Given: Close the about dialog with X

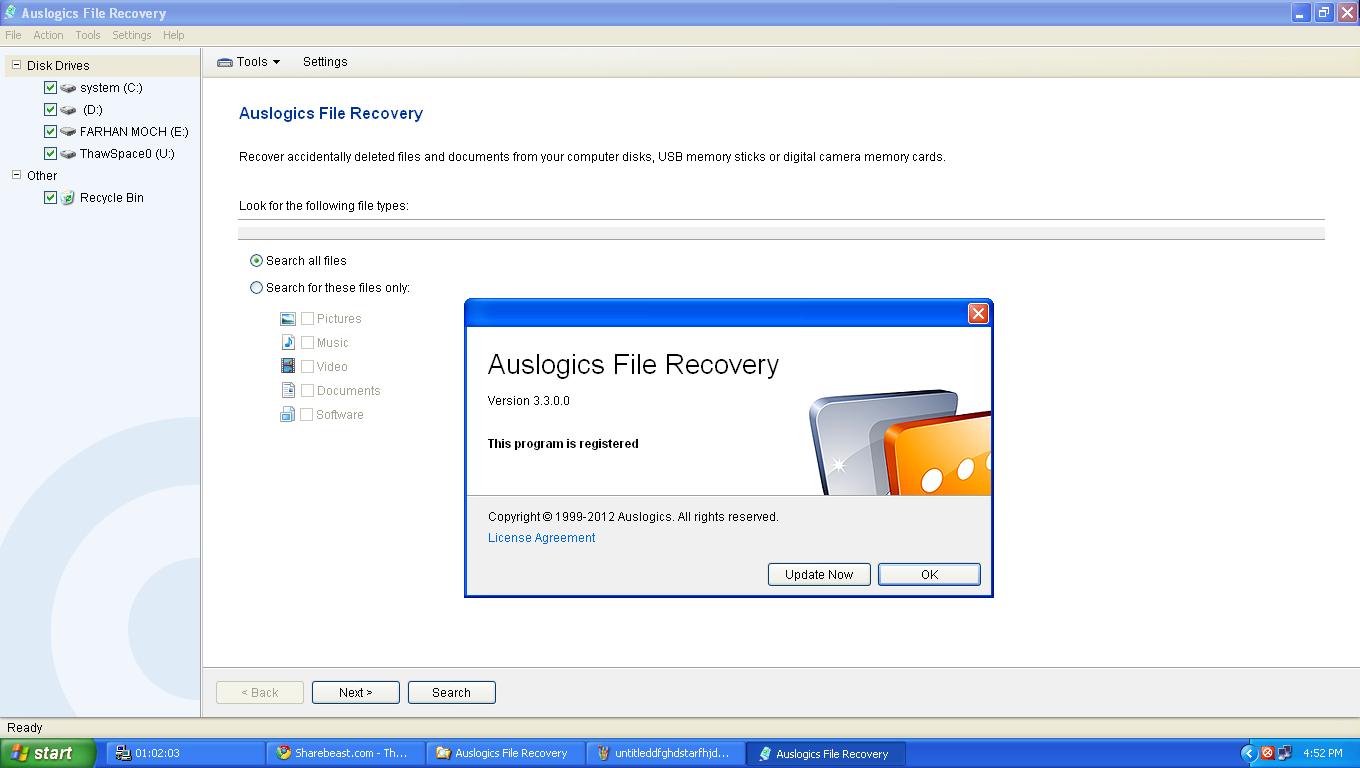Looking at the screenshot, I should click(x=978, y=313).
